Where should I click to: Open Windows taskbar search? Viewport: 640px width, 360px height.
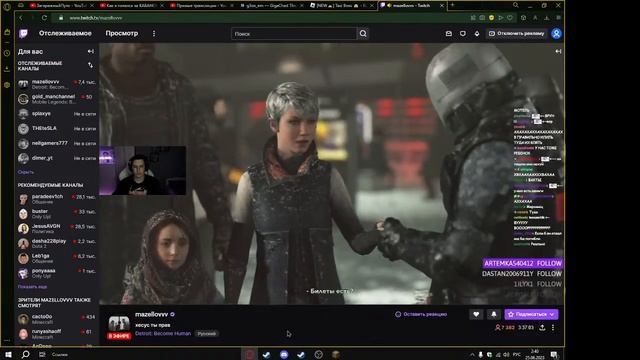(25, 354)
